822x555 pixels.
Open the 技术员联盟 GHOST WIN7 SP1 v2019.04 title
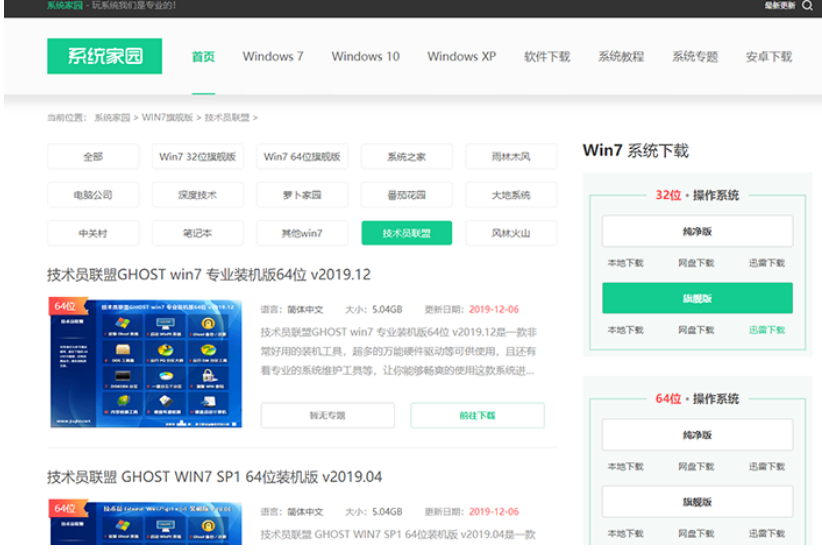tap(214, 476)
